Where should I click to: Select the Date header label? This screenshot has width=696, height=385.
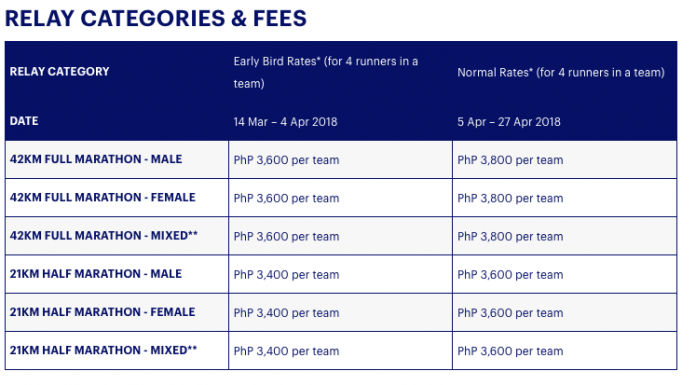tap(24, 121)
